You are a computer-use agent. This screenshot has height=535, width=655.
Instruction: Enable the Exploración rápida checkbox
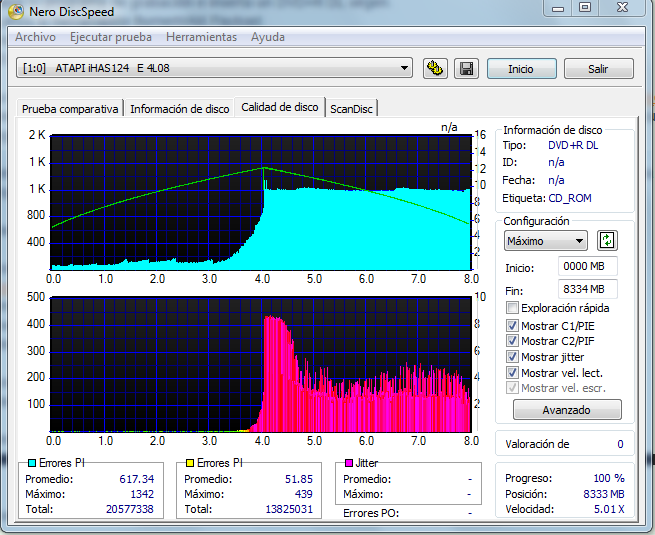click(x=513, y=308)
